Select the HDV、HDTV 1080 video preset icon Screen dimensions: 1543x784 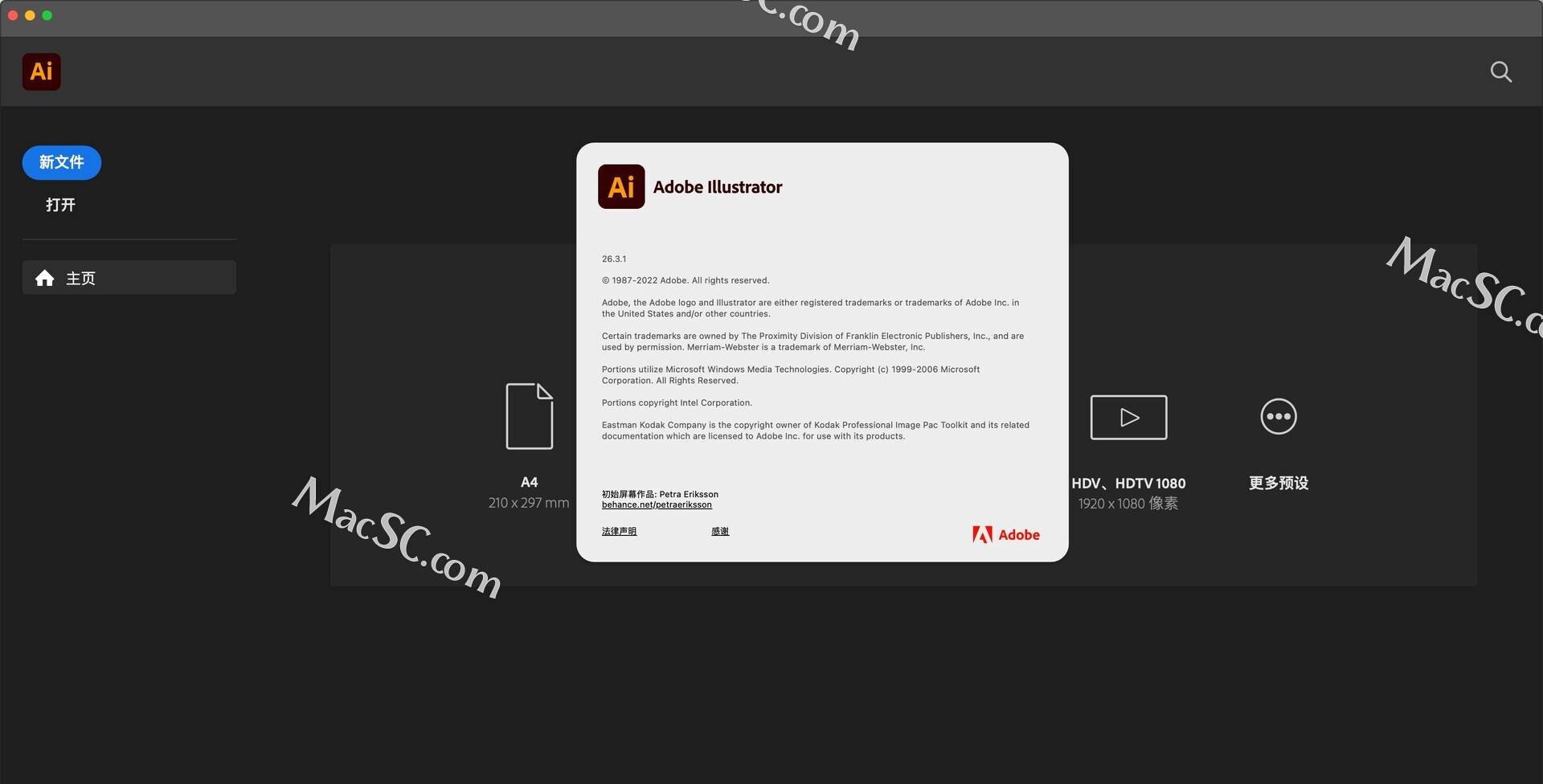1128,417
